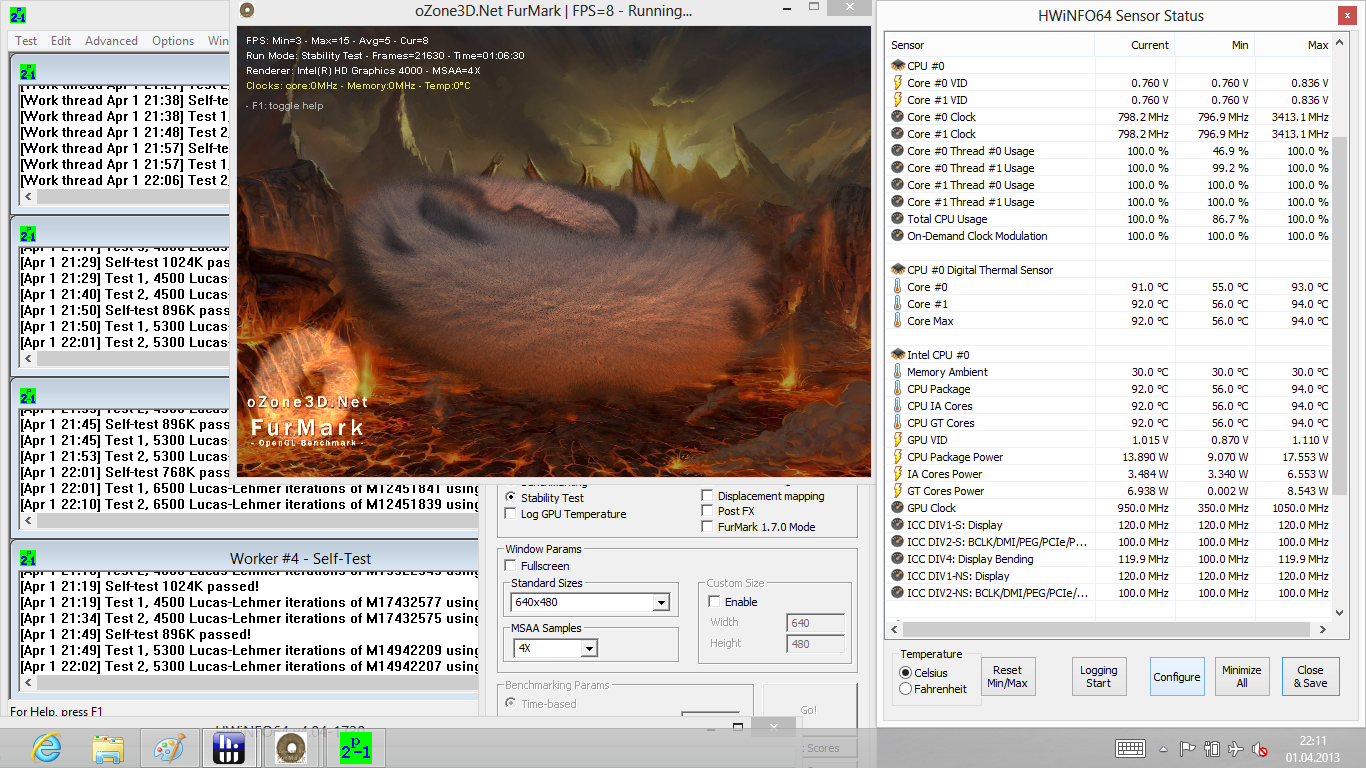
Task: Click the FurMark window title bar icon
Action: pos(247,11)
